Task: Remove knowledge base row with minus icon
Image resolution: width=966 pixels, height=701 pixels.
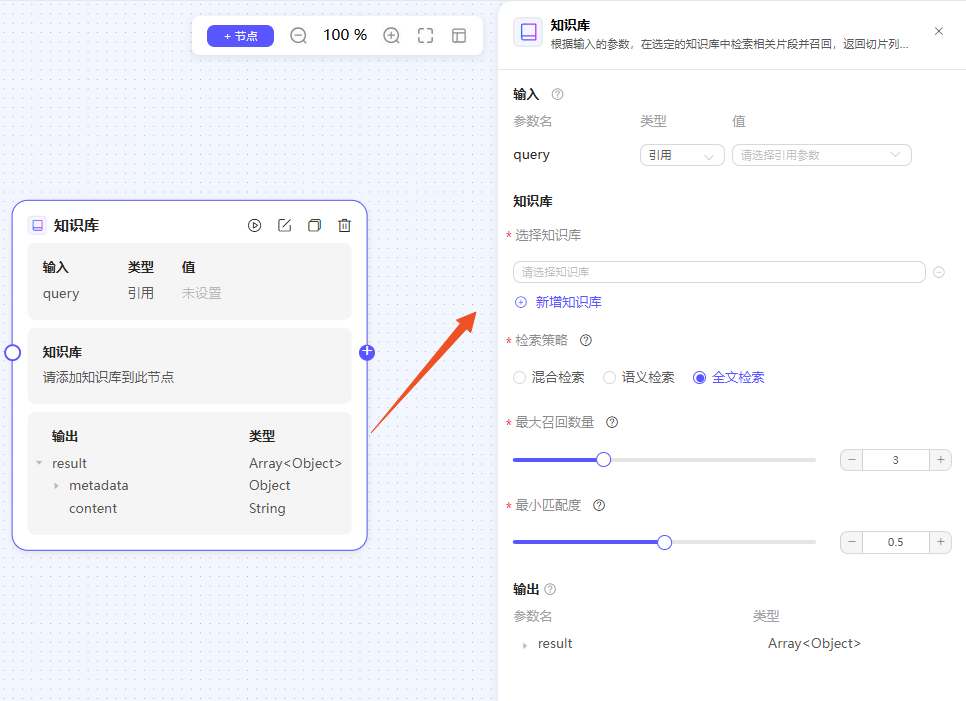Action: (939, 272)
